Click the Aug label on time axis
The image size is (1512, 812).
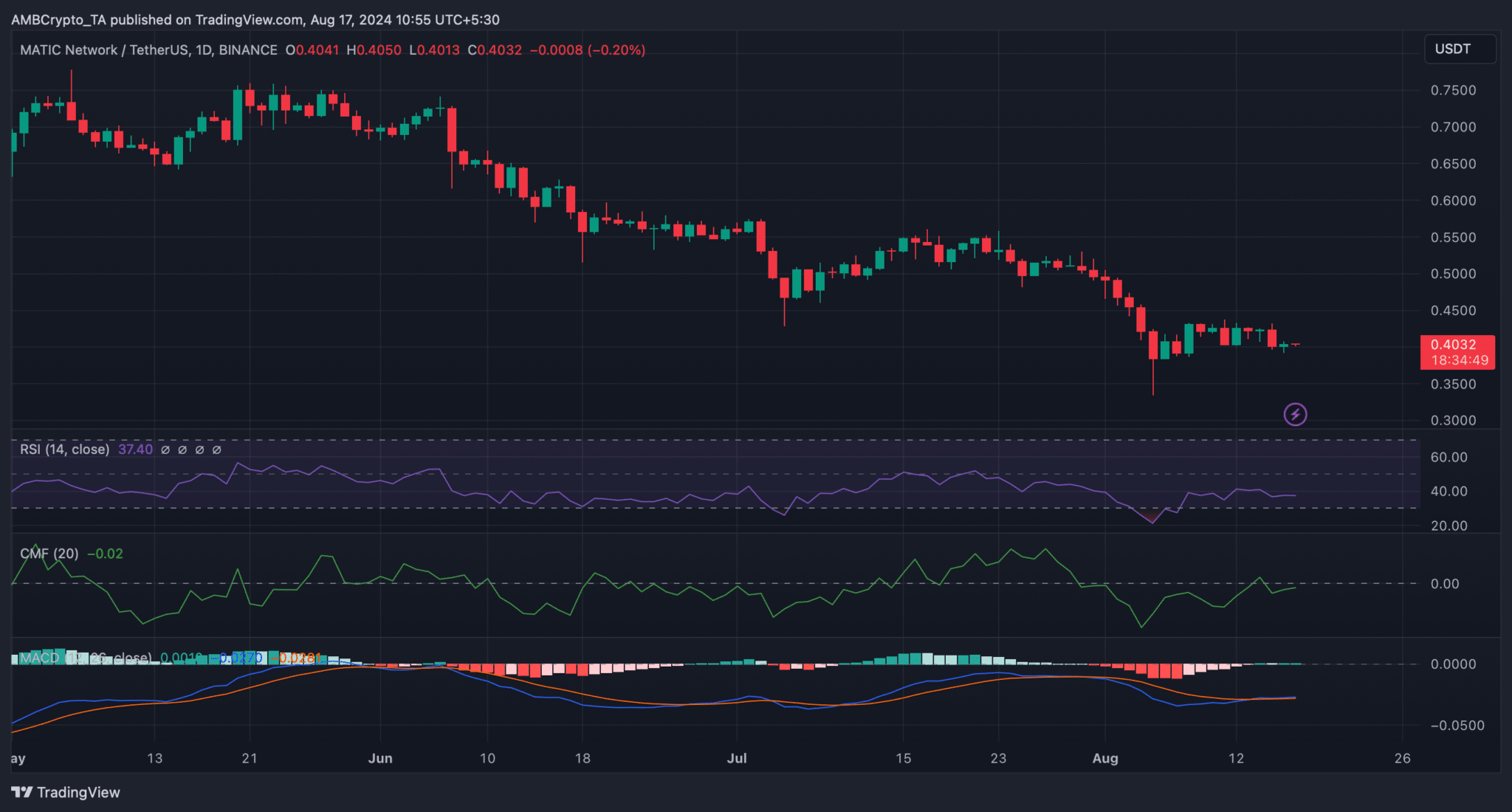(x=1105, y=758)
